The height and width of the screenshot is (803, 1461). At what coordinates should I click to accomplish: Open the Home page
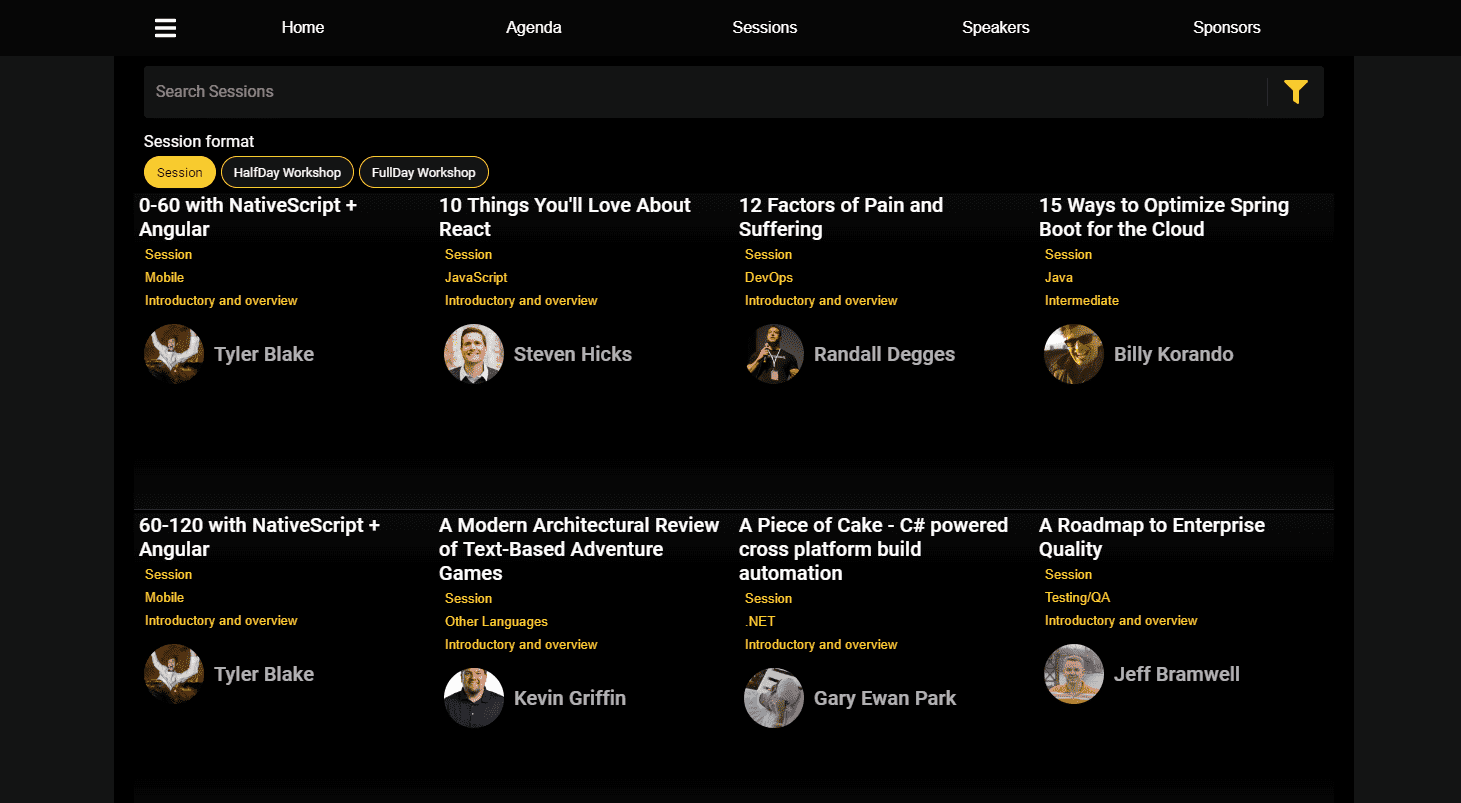click(303, 28)
